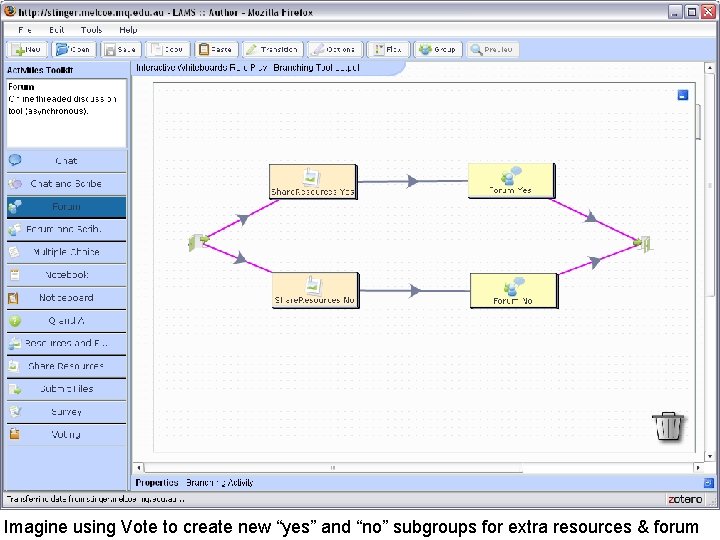The image size is (720, 540).
Task: Click arrow on ShareResources No to Forum No
Action: [415, 290]
